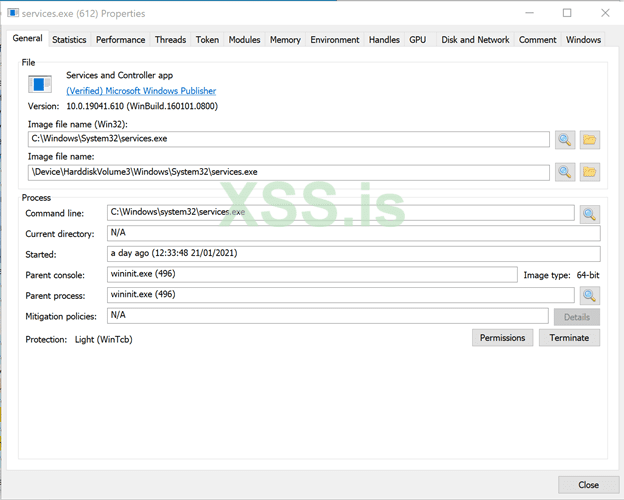
Task: Click the '64-bit' image type value
Action: 588,275
